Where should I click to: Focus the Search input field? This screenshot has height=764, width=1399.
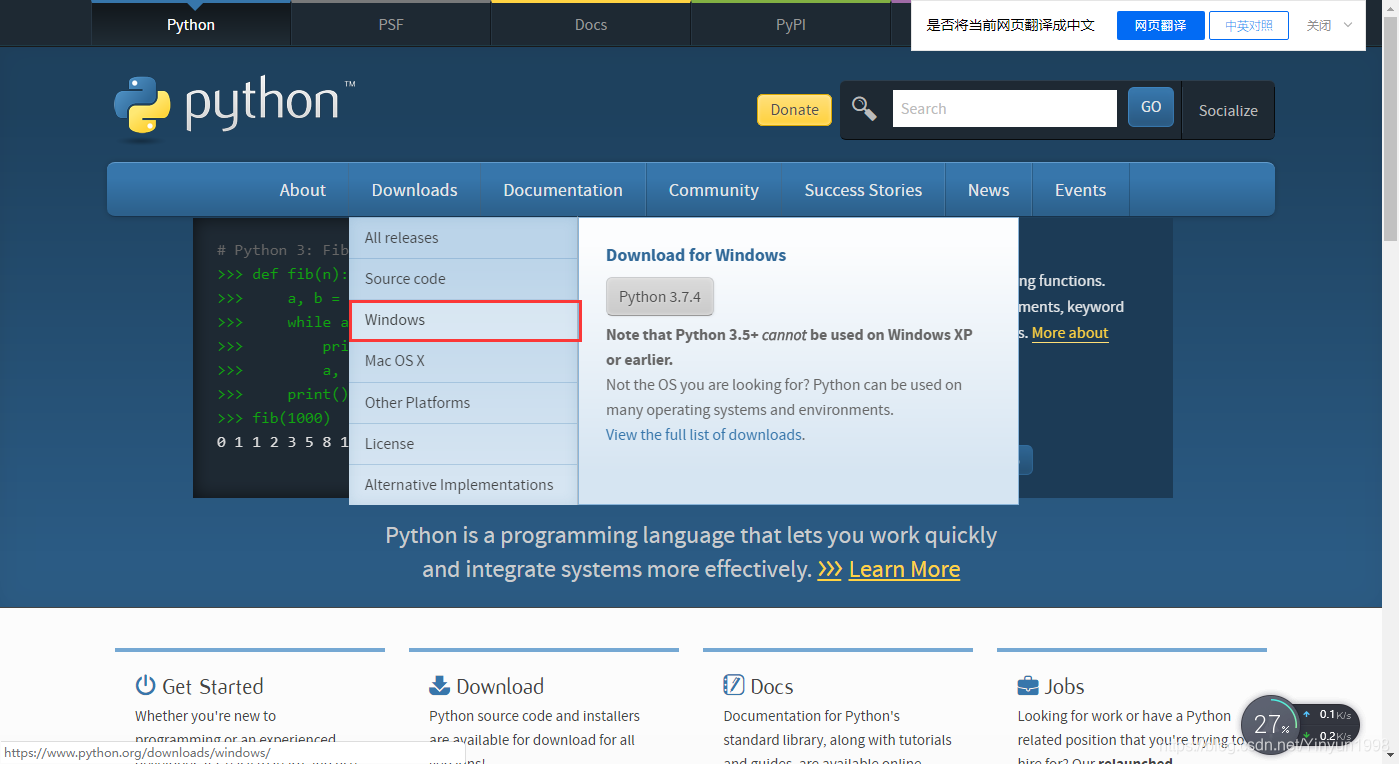click(x=1003, y=108)
